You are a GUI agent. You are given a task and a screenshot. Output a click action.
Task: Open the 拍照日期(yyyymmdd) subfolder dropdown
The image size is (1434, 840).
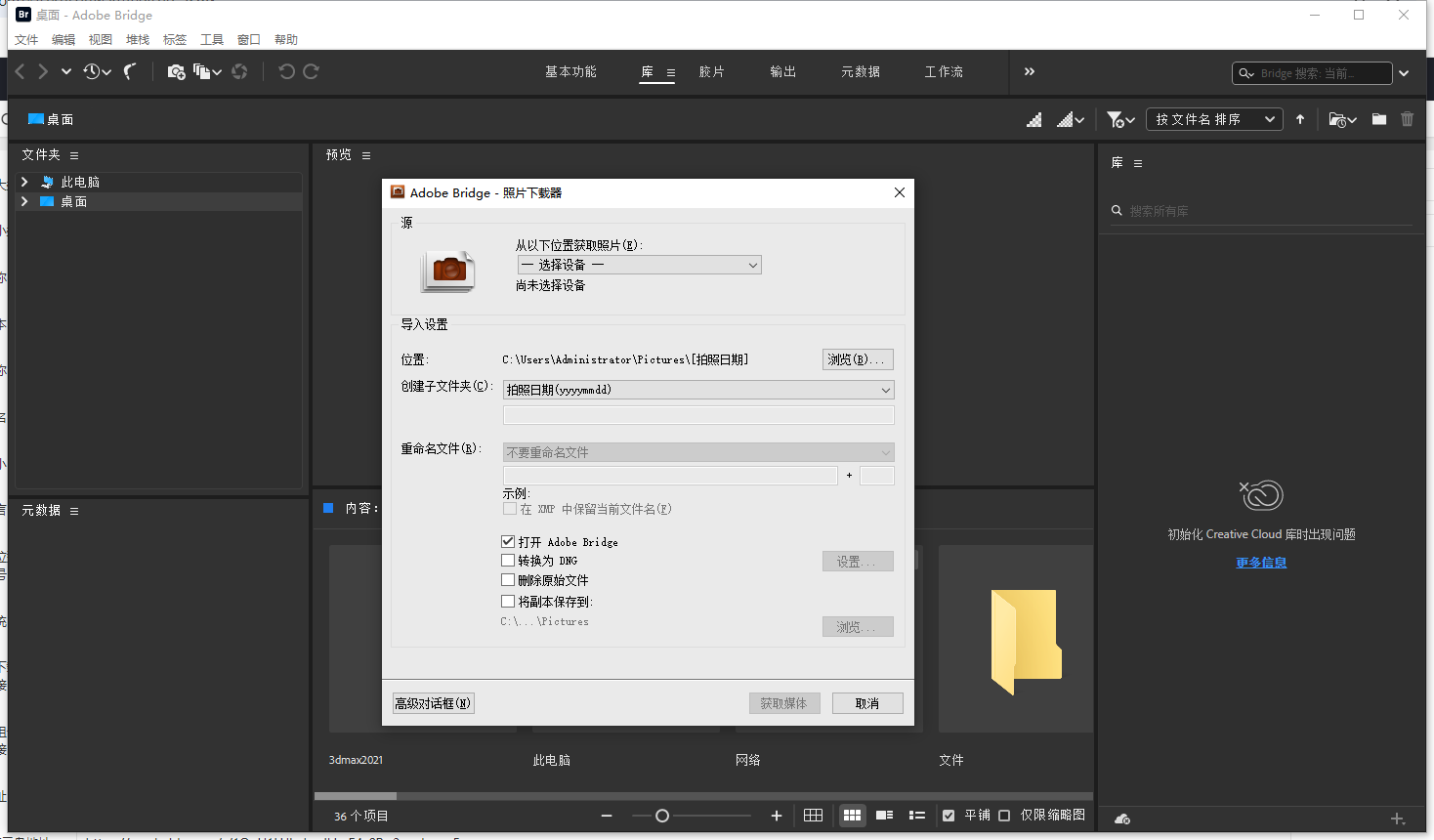(x=697, y=389)
